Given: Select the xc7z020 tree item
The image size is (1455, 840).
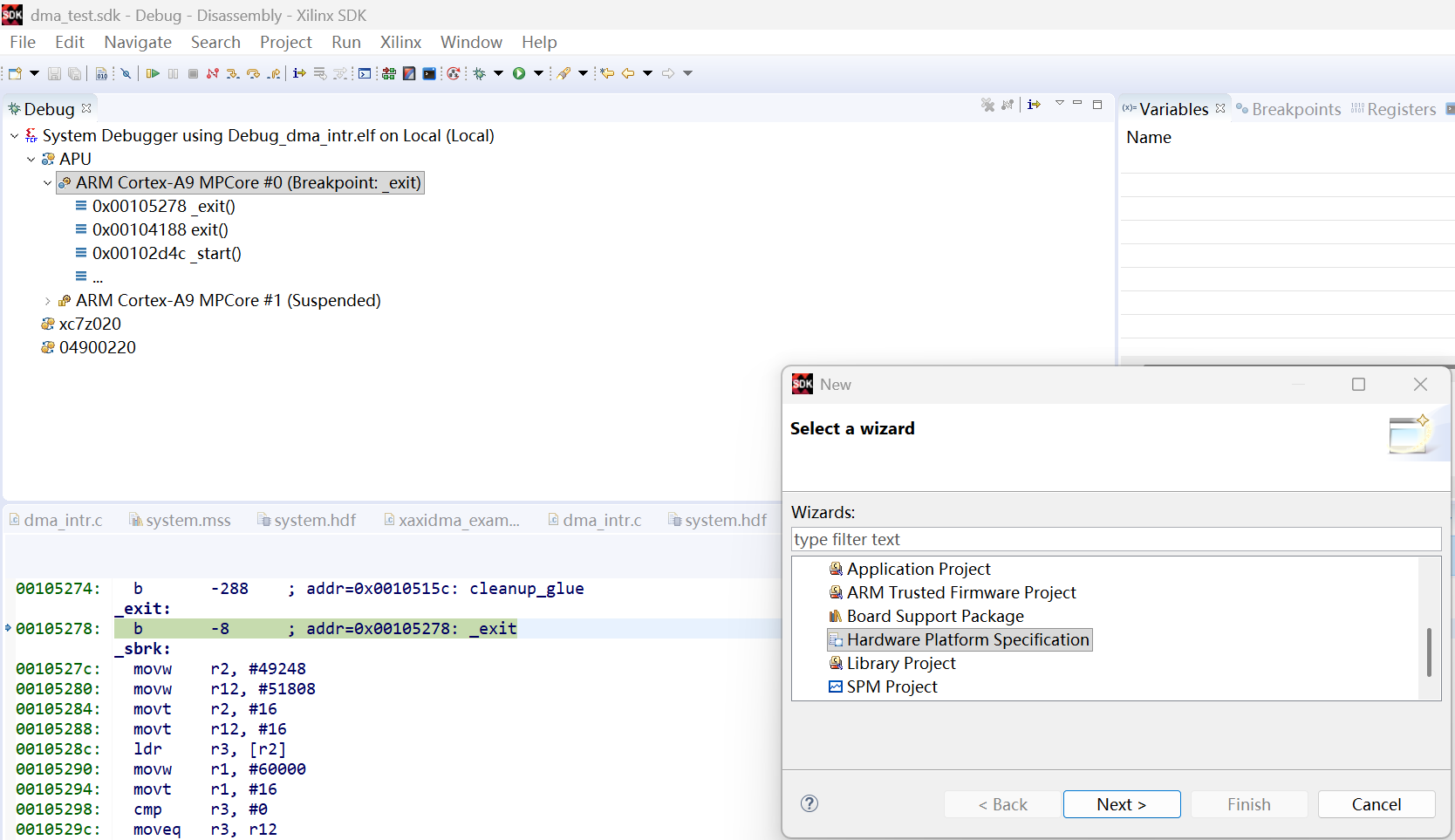Looking at the screenshot, I should pos(90,324).
